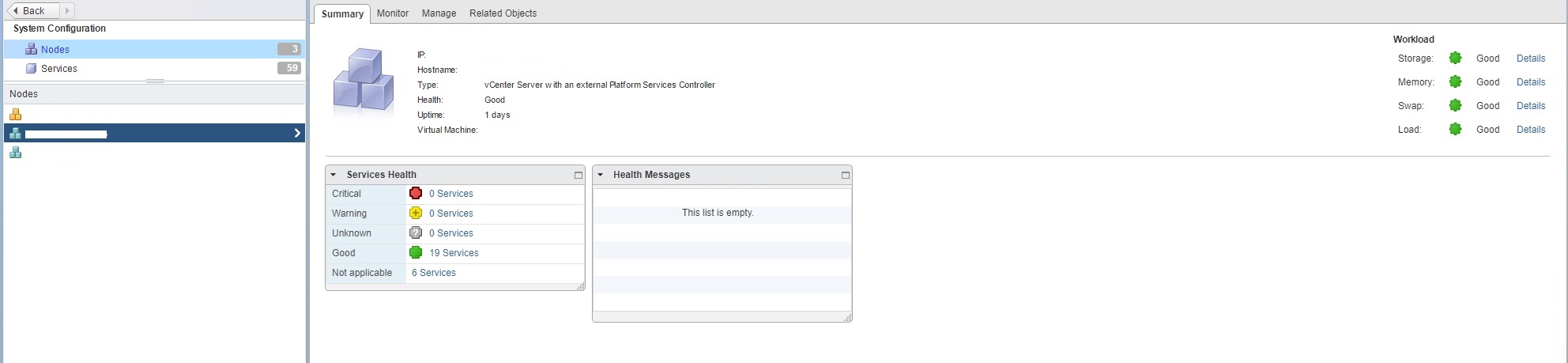This screenshot has width=1568, height=363.
Task: Open the Related Objects tab
Action: tap(503, 13)
